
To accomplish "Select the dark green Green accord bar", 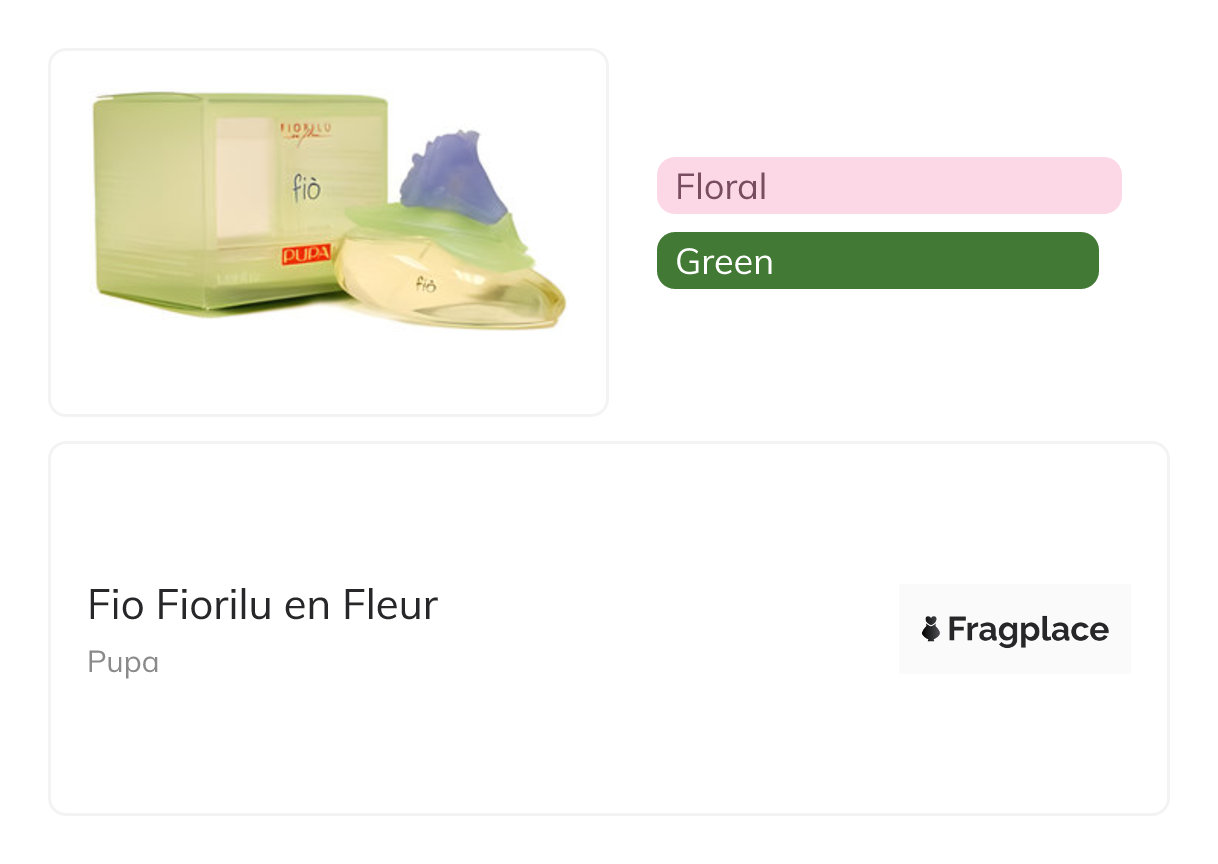I will (x=877, y=261).
